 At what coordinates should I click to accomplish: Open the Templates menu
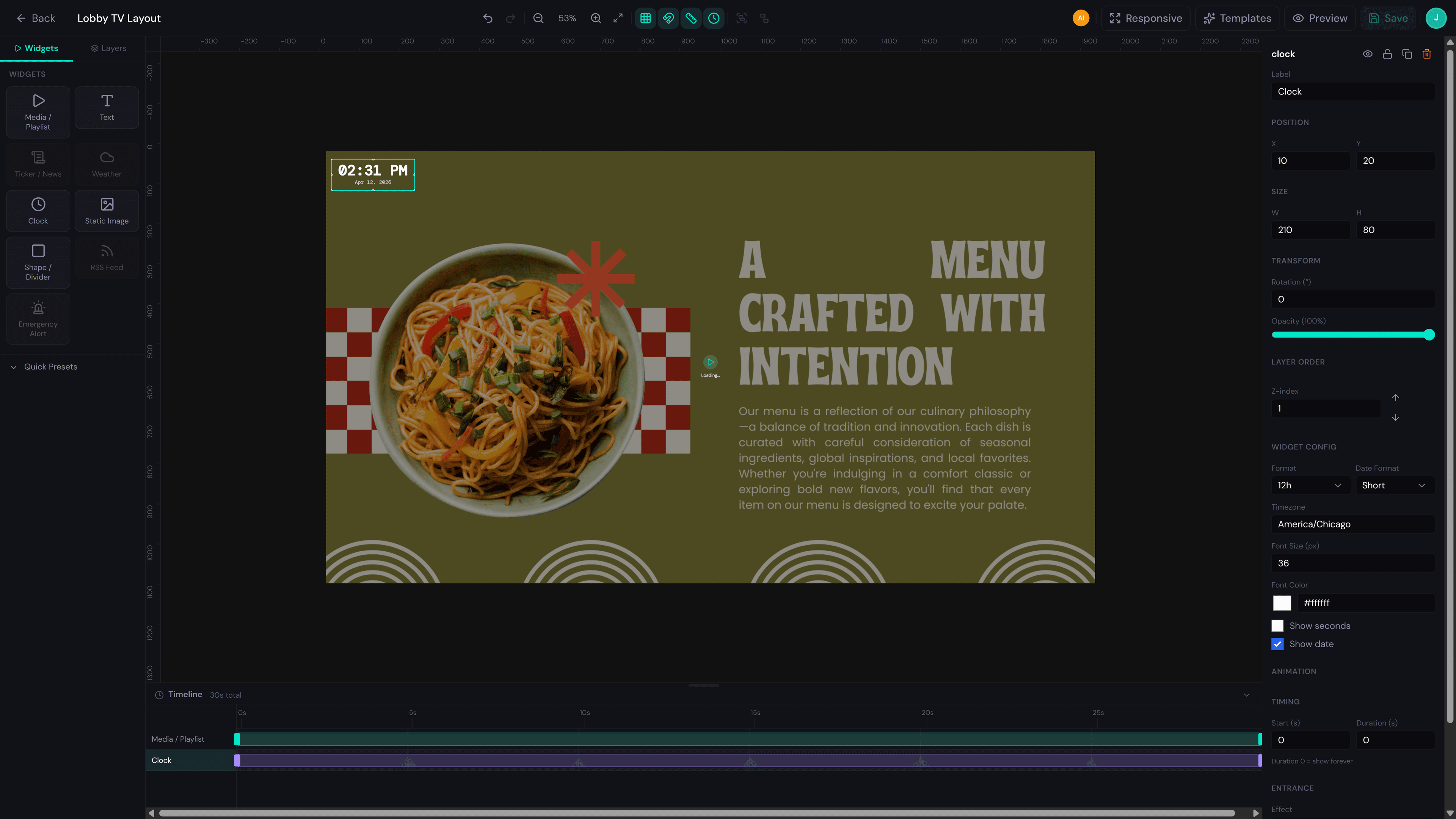pos(1237,18)
